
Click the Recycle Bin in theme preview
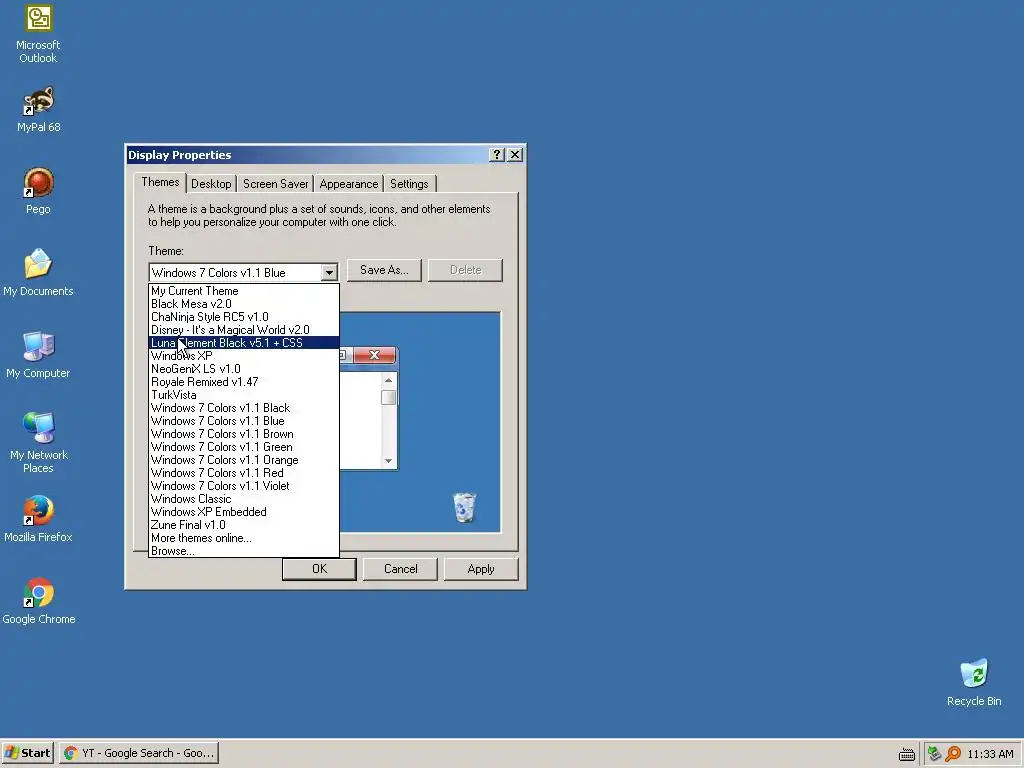coord(464,507)
